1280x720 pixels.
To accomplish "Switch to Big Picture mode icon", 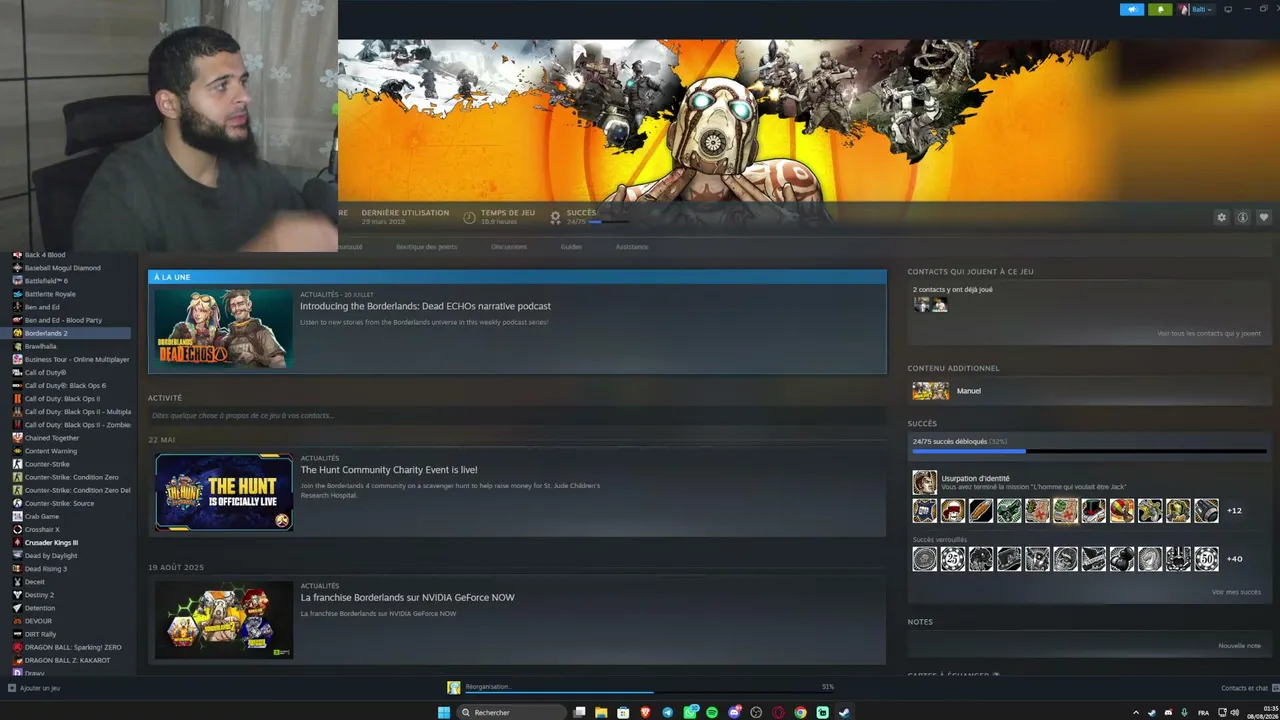I will click(1228, 9).
